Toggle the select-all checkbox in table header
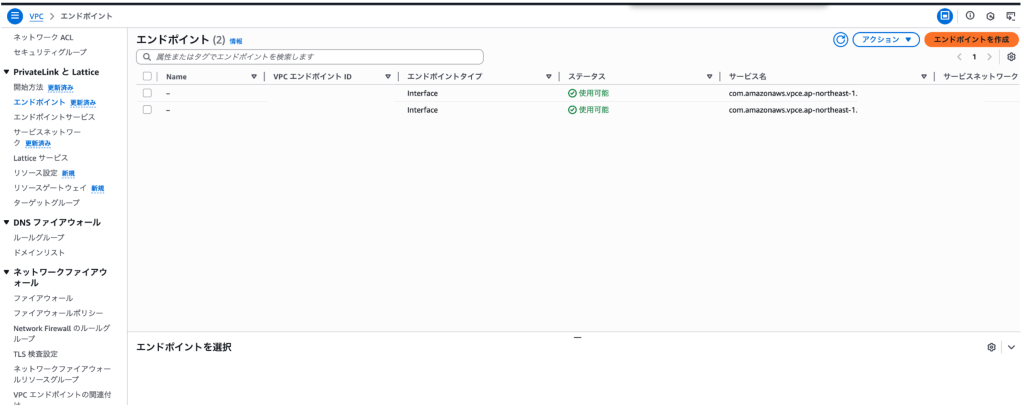Image resolution: width=1024 pixels, height=411 pixels. tap(147, 76)
